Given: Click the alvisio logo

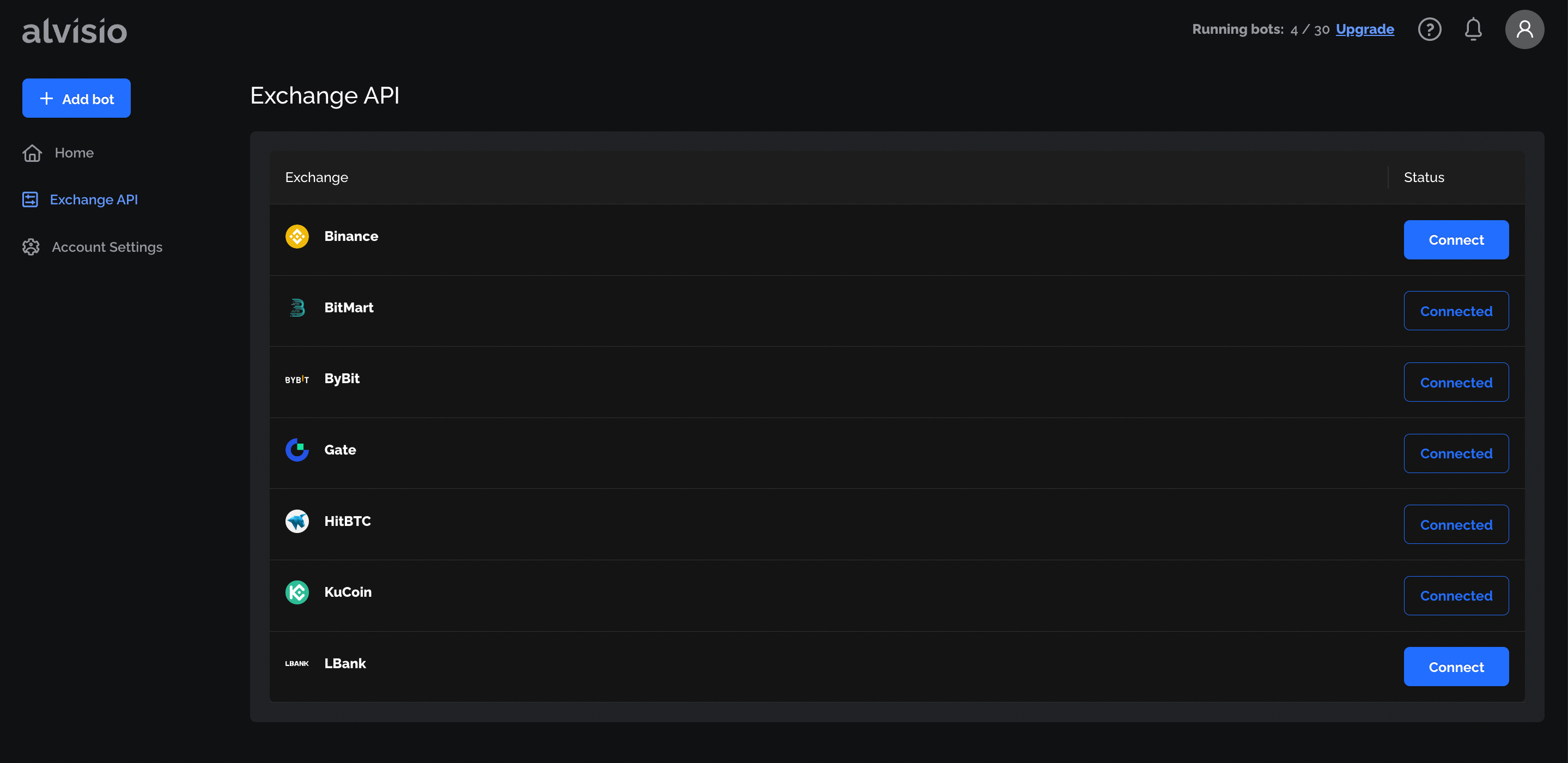Looking at the screenshot, I should 74,31.
